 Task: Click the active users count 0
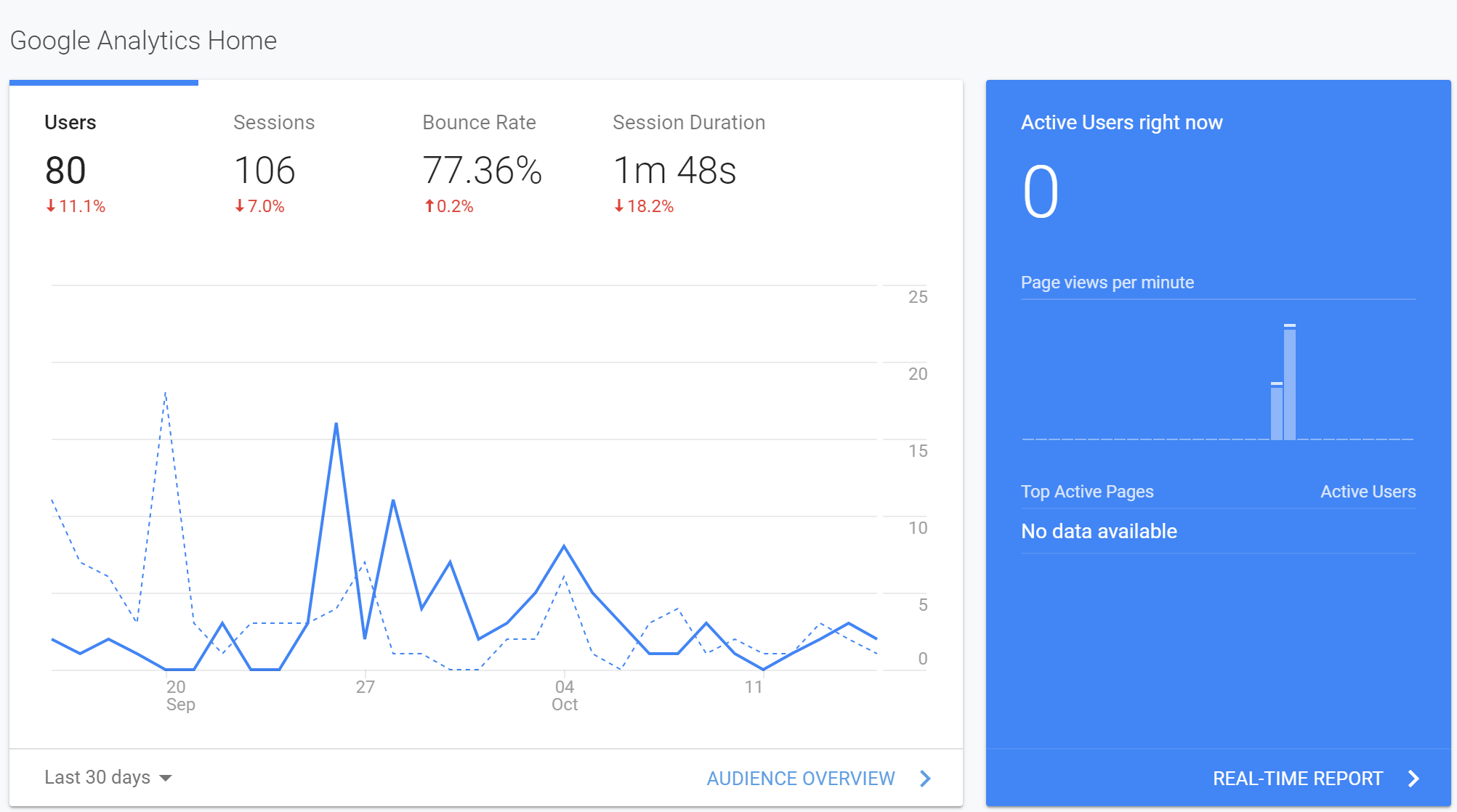pos(1041,192)
